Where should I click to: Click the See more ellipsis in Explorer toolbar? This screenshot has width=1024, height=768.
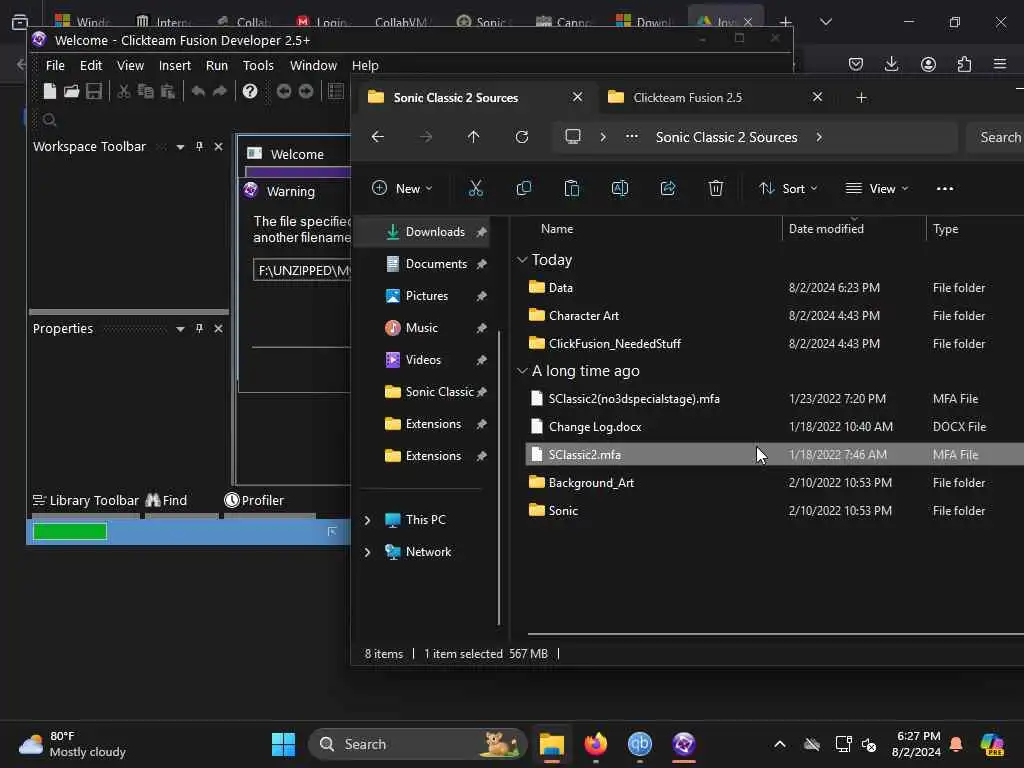[x=944, y=189]
